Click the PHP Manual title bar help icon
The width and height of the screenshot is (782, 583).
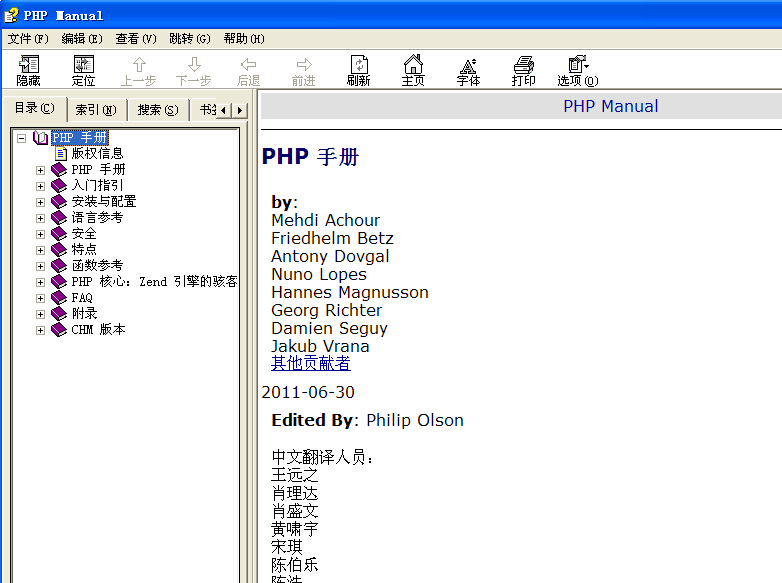coord(11,15)
